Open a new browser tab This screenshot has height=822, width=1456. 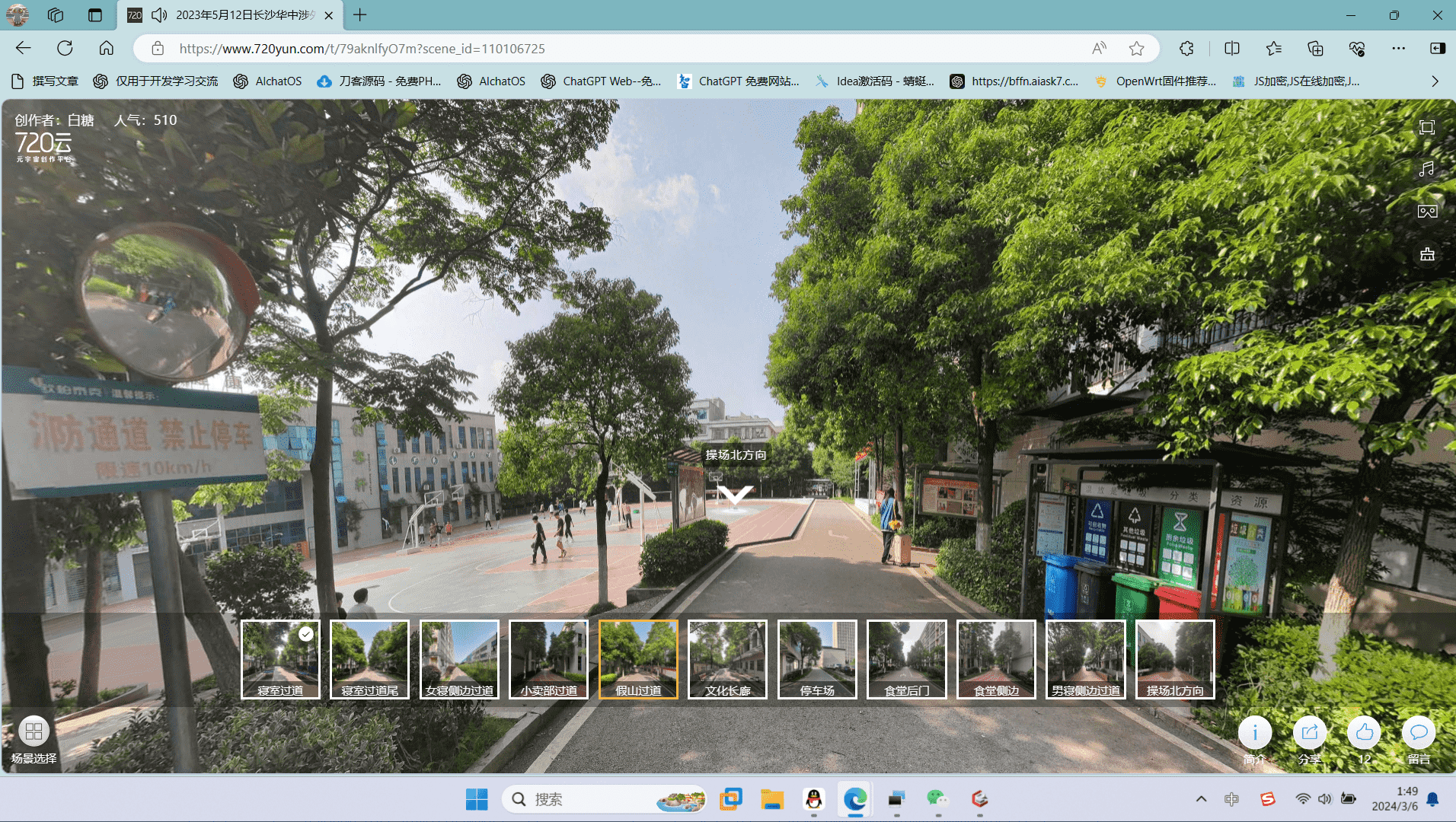(x=360, y=15)
